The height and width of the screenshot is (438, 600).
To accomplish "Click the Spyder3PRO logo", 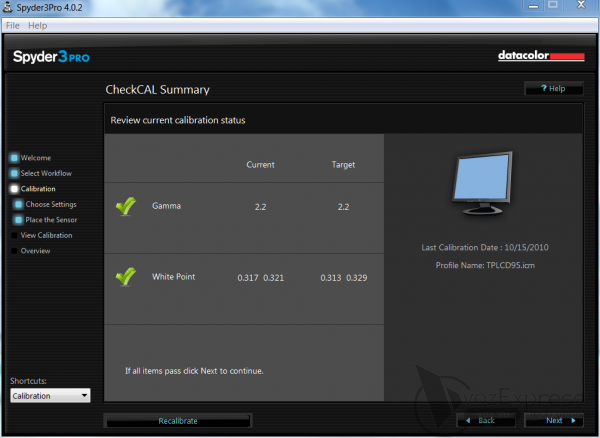I will pyautogui.click(x=51, y=57).
